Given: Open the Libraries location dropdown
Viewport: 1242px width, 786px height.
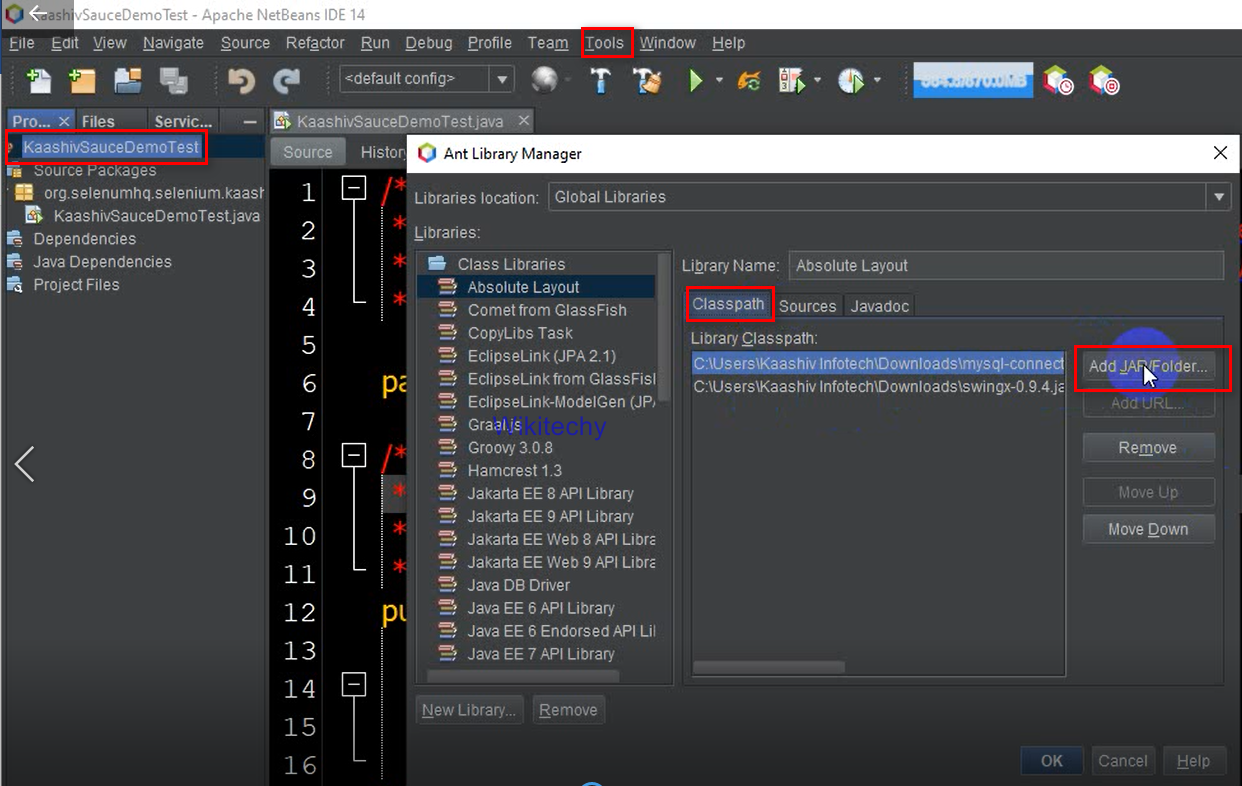Looking at the screenshot, I should pos(1218,197).
